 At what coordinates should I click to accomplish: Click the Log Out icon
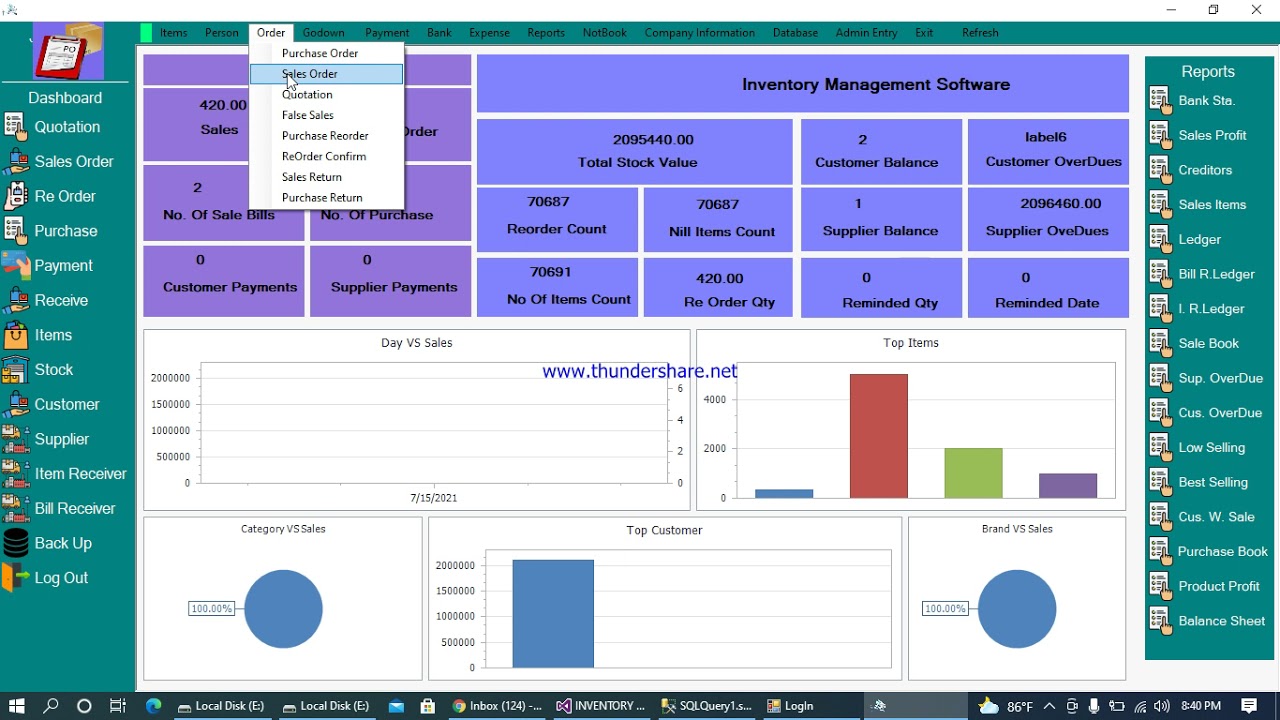(15, 577)
